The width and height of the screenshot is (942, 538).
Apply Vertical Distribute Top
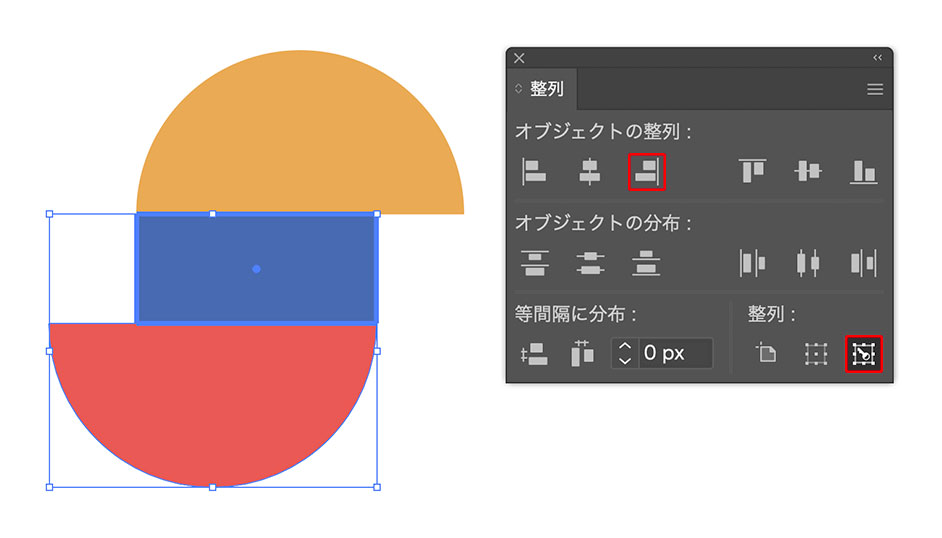tap(535, 263)
